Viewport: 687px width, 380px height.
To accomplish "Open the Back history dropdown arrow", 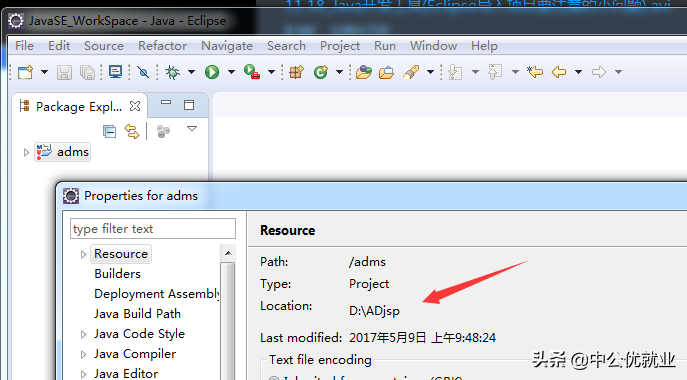I will 578,72.
